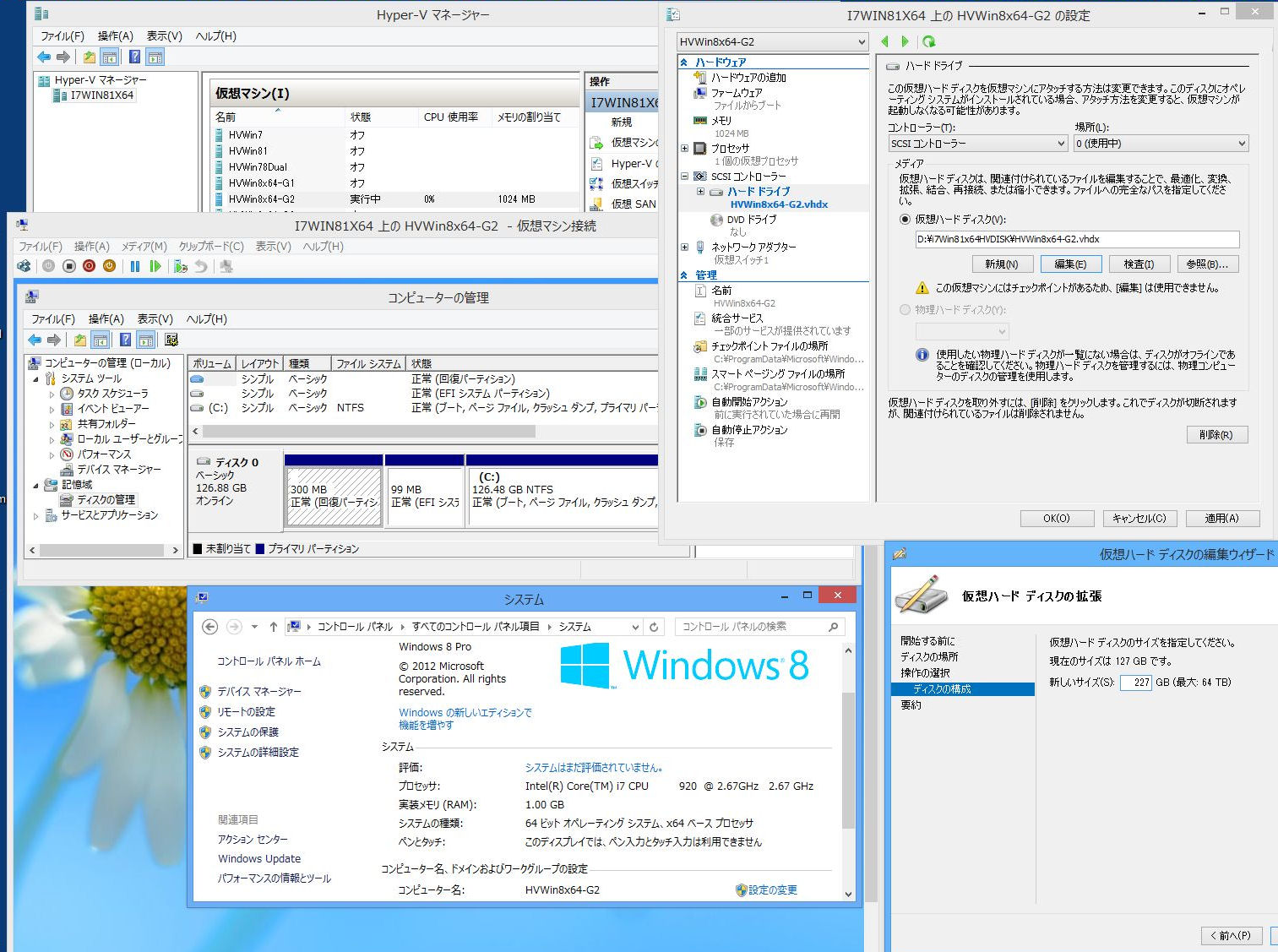Open VM selector dropdown HVWin8x64-G2

coord(772,42)
